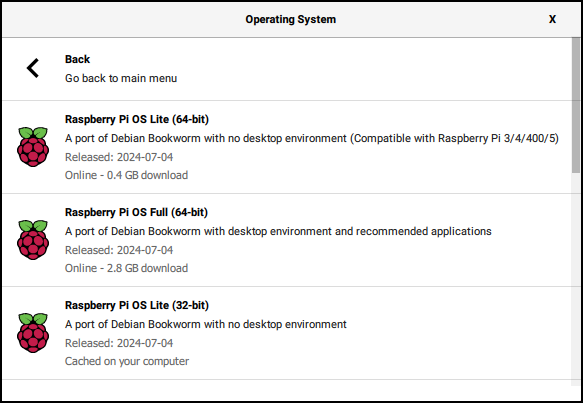Image resolution: width=583 pixels, height=403 pixels.
Task: Click release date under OS Lite (32-bit)
Action: [119, 343]
